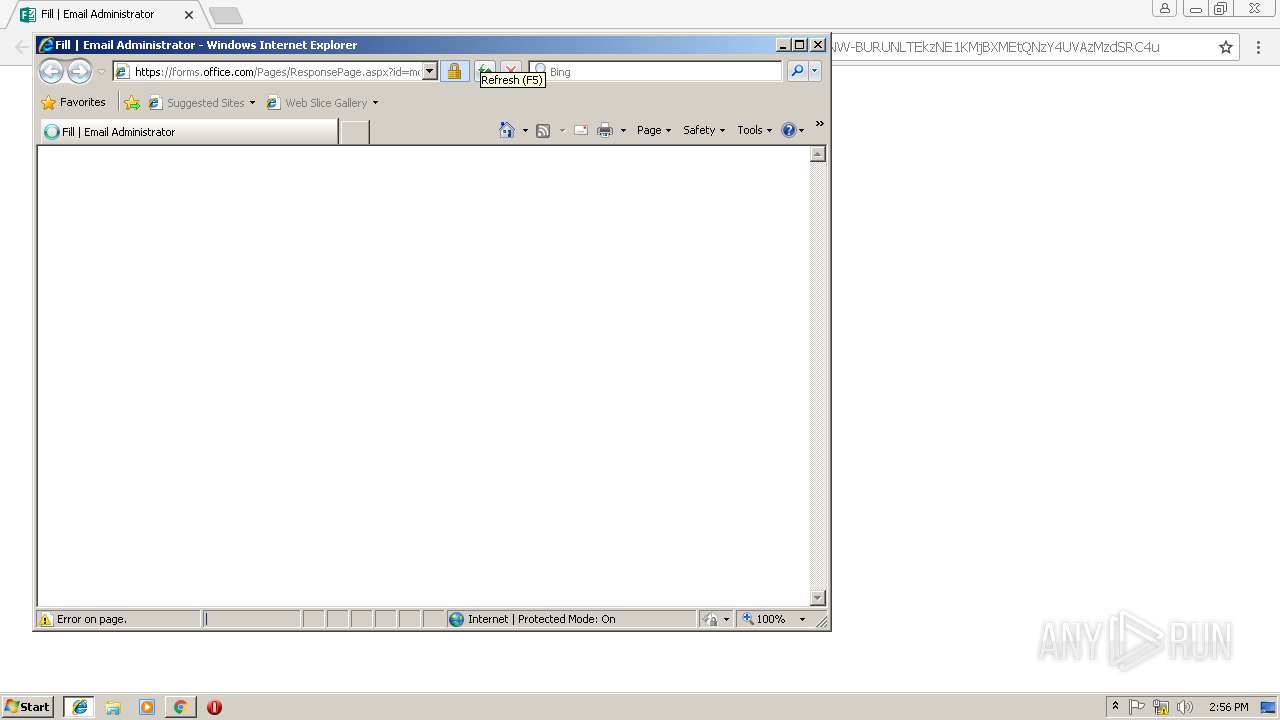Click the security lock icon in IE
This screenshot has height=720, width=1280.
tap(454, 71)
